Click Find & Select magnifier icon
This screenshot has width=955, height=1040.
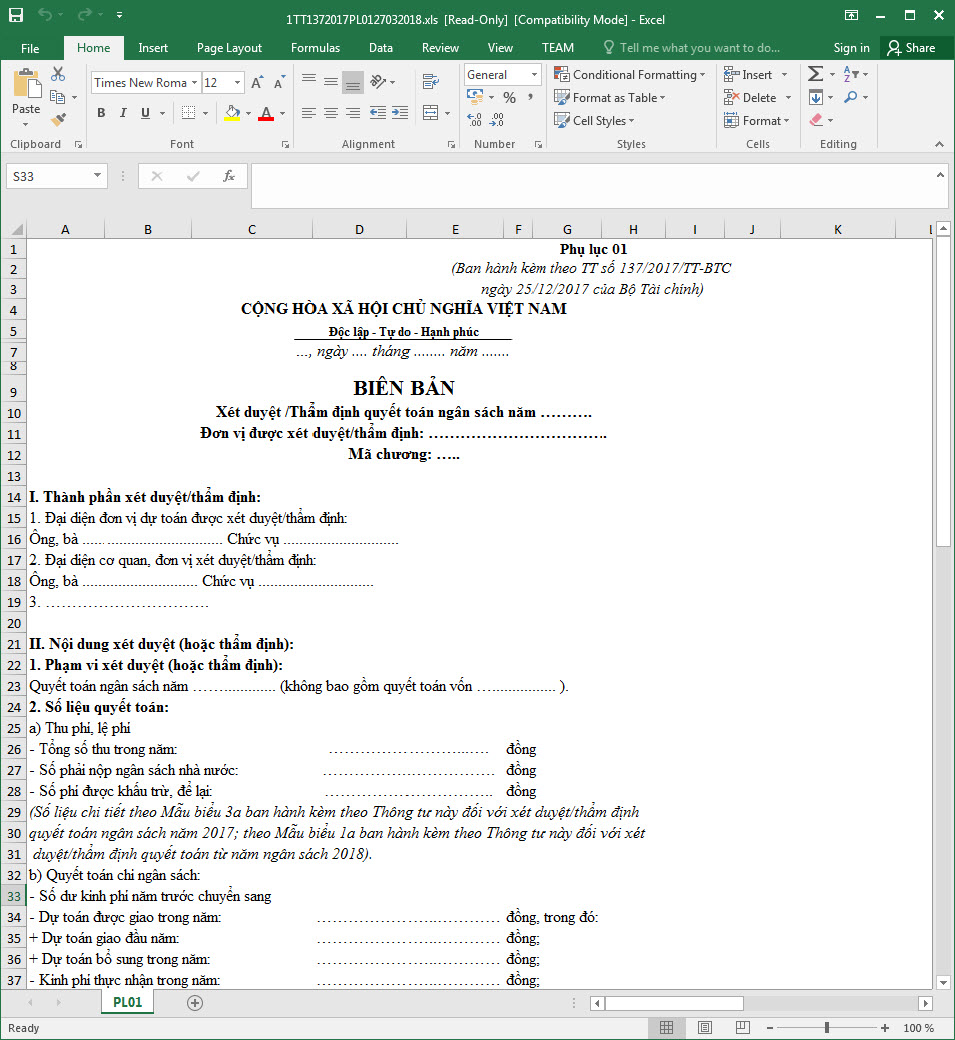(x=851, y=98)
